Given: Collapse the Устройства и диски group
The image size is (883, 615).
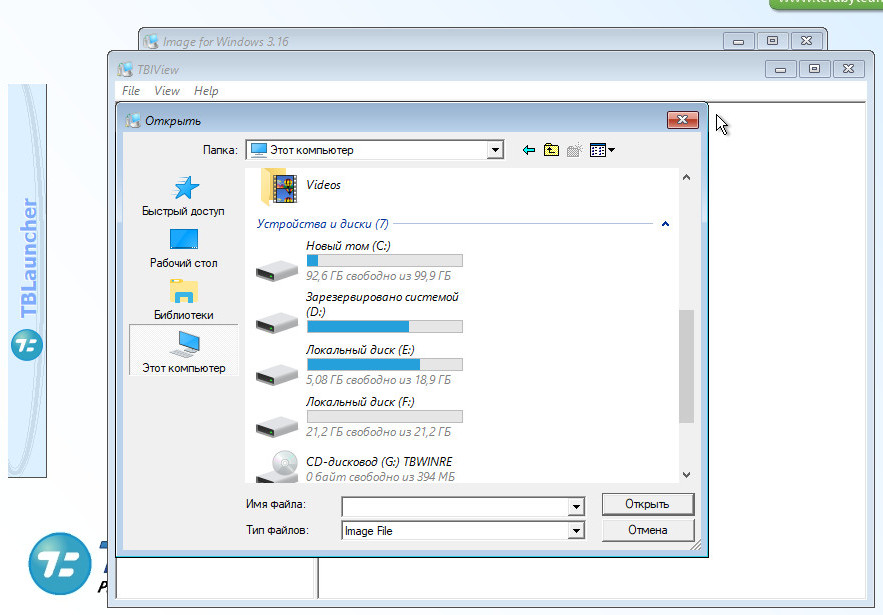Looking at the screenshot, I should [665, 224].
